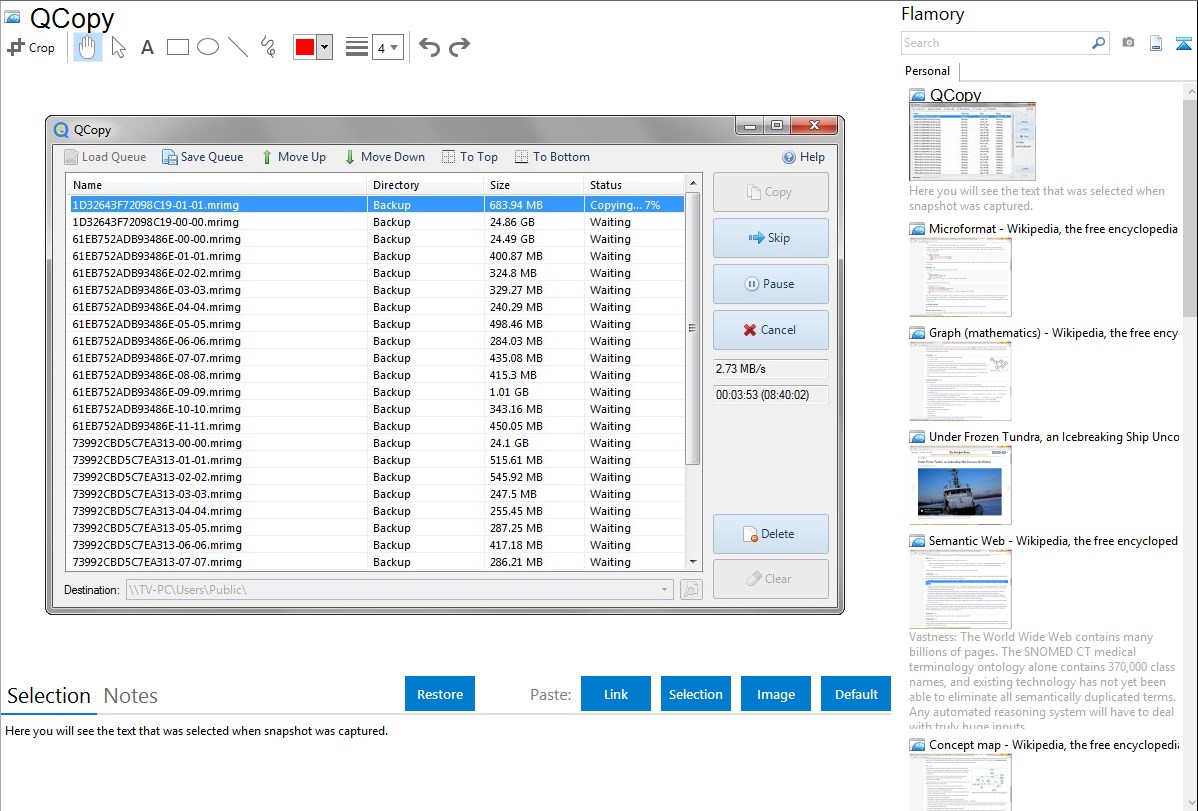Pause the copy operation
Viewport: 1198px width, 811px height.
pyautogui.click(x=770, y=284)
